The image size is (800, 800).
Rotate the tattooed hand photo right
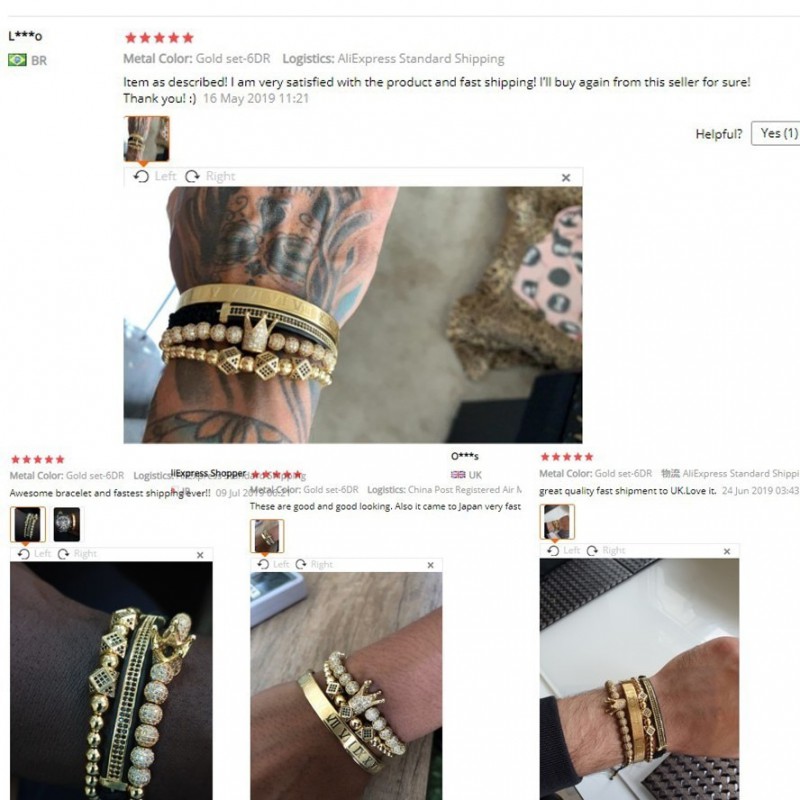[x=210, y=177]
